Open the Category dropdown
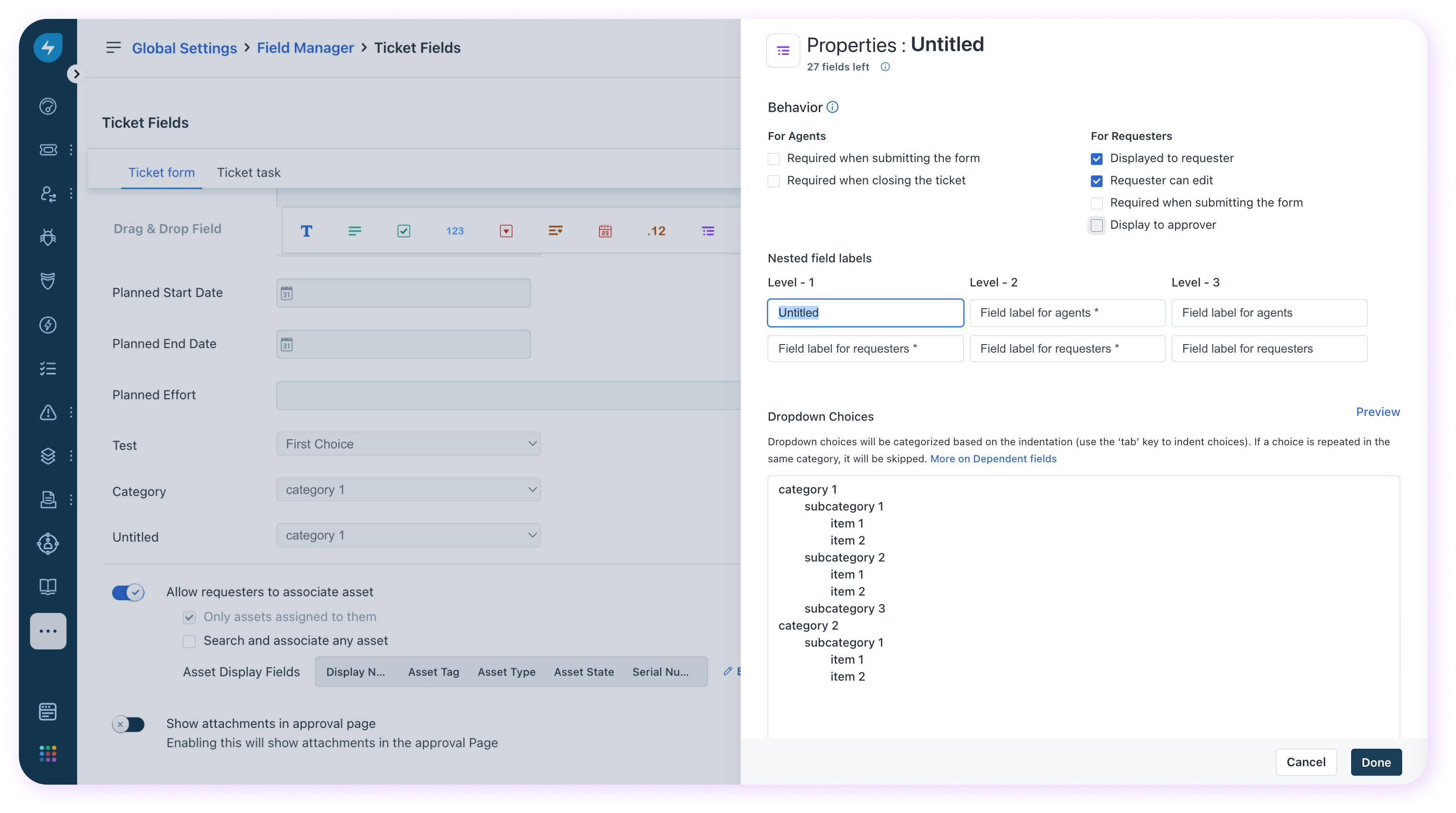This screenshot has height=813, width=1456. pyautogui.click(x=408, y=490)
